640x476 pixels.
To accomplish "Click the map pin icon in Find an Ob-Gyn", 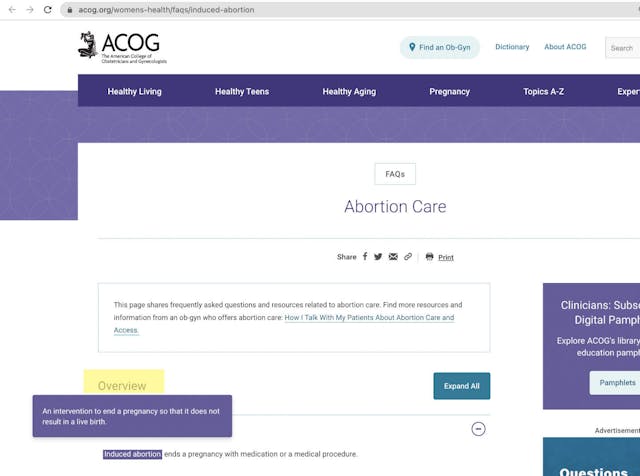I will pos(412,47).
